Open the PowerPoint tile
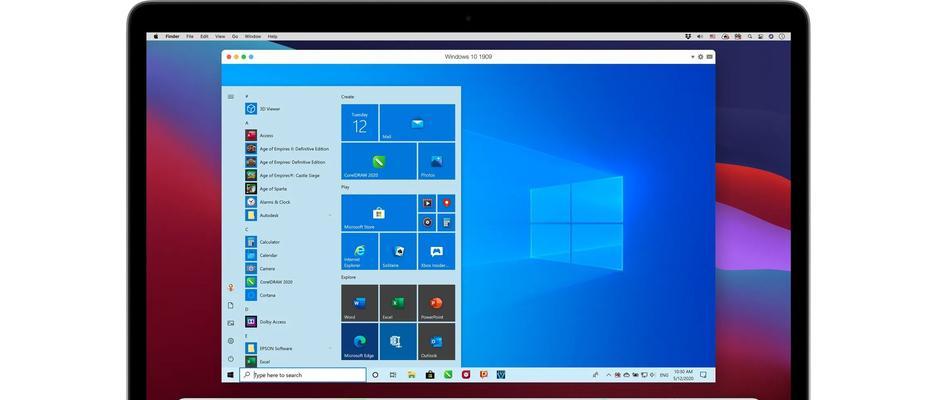 436,303
